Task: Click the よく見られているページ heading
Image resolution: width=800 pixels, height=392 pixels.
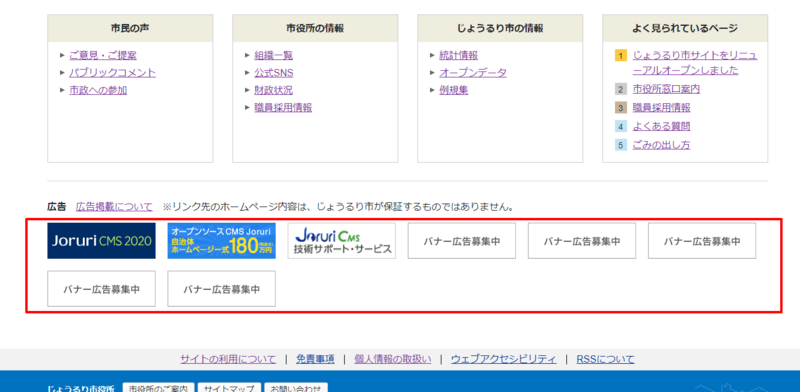Action: (x=685, y=28)
